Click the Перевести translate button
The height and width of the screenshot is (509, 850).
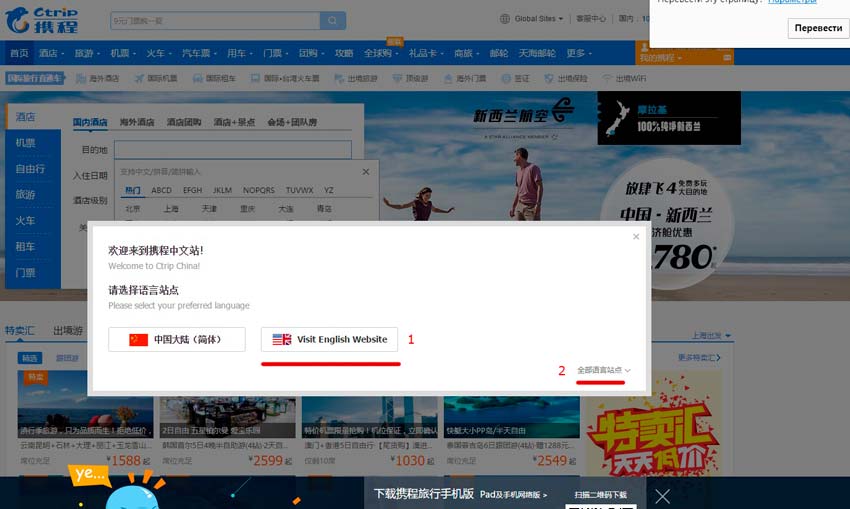tap(818, 28)
